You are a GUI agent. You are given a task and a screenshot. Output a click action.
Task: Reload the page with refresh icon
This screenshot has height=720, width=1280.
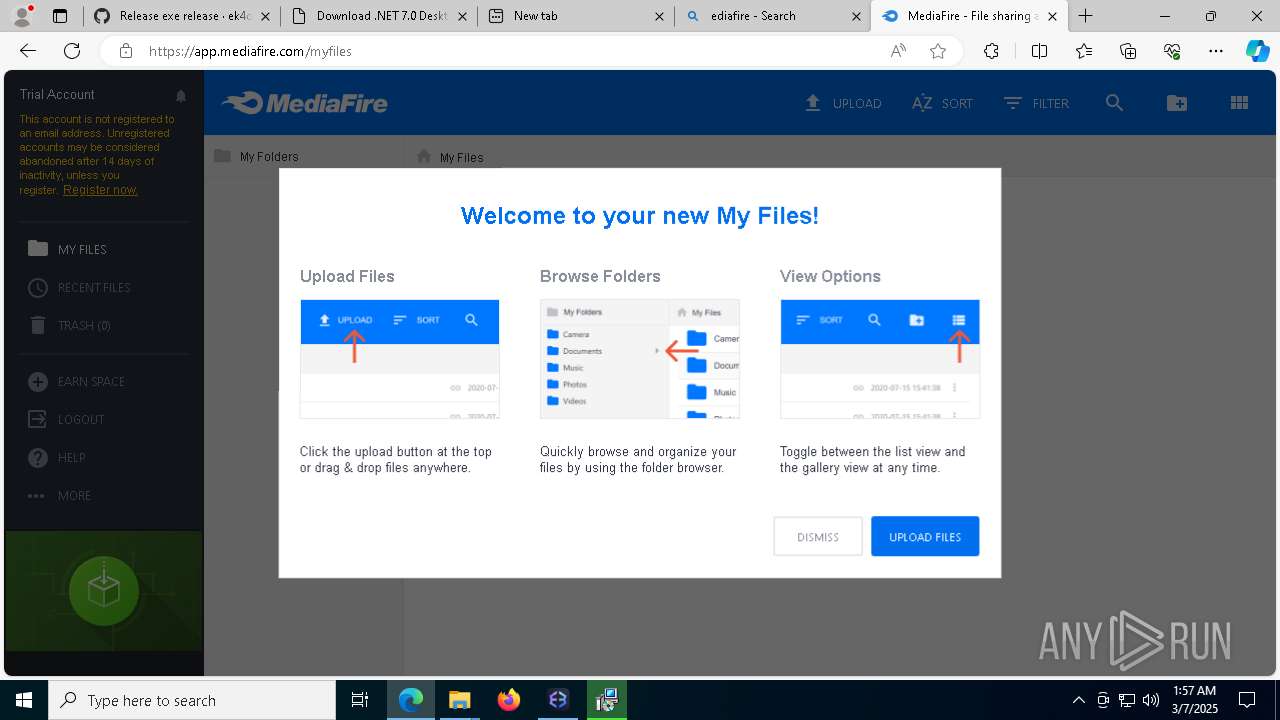(x=72, y=51)
